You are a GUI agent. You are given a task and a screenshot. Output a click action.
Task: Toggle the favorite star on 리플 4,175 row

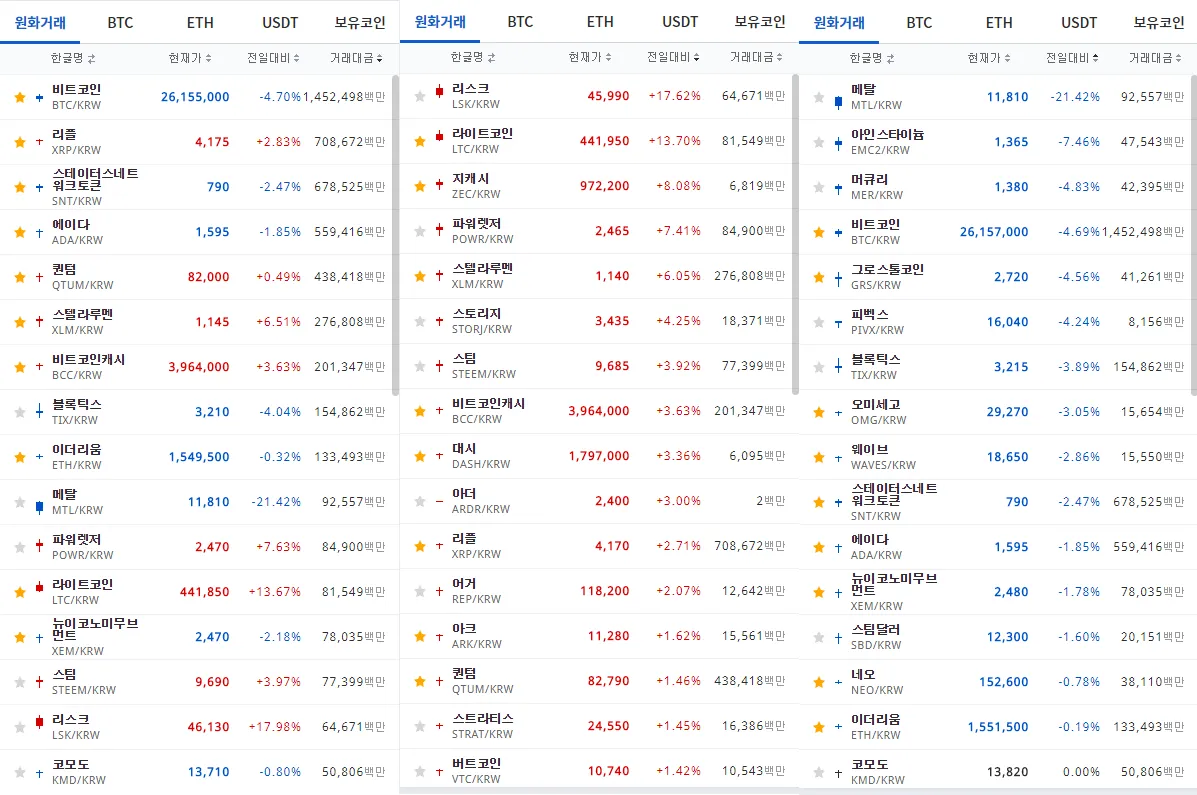(x=20, y=142)
